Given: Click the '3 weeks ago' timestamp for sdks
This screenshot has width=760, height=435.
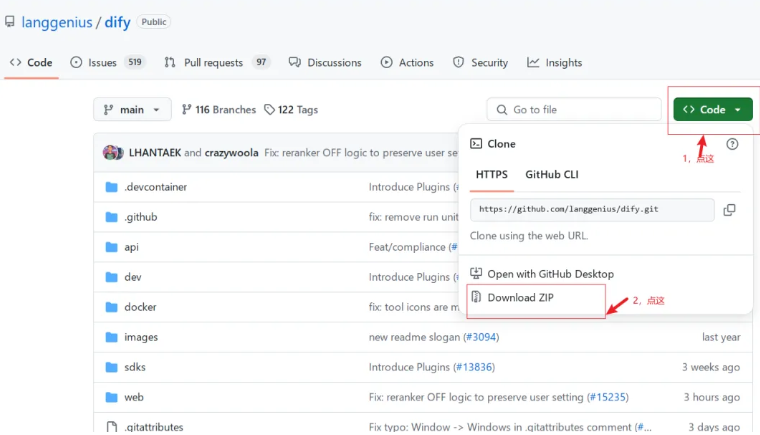Looking at the screenshot, I should click(711, 368).
